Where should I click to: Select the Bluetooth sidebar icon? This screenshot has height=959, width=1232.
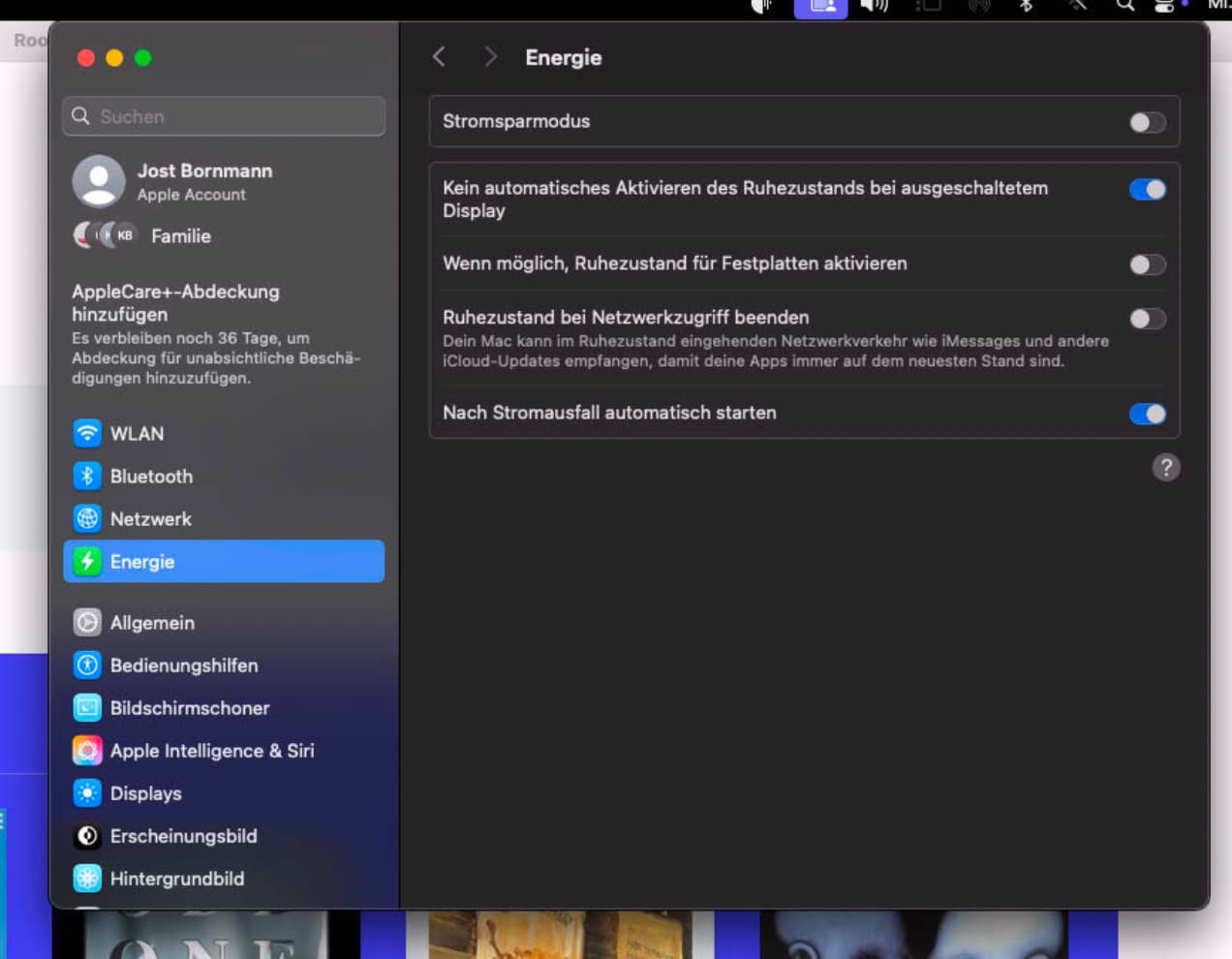point(87,476)
